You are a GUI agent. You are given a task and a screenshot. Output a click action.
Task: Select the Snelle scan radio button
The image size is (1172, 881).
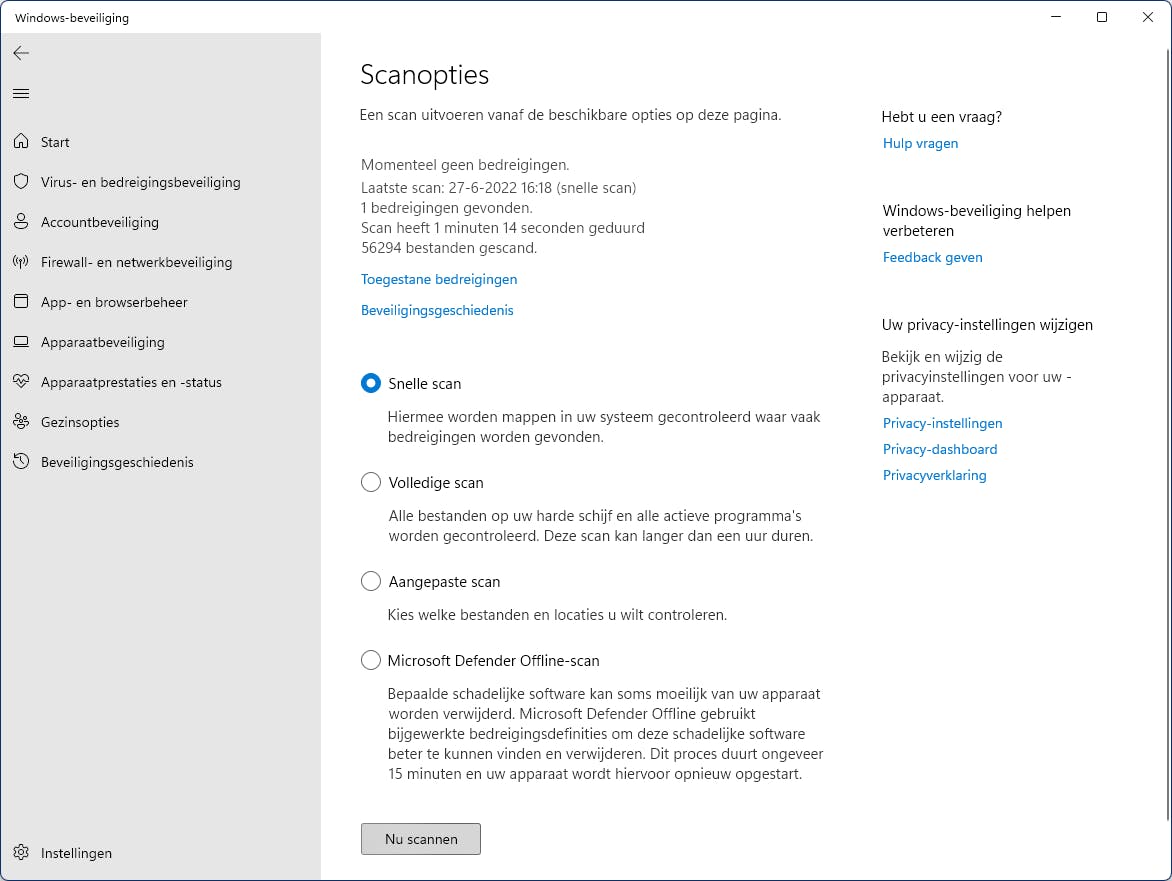371,383
